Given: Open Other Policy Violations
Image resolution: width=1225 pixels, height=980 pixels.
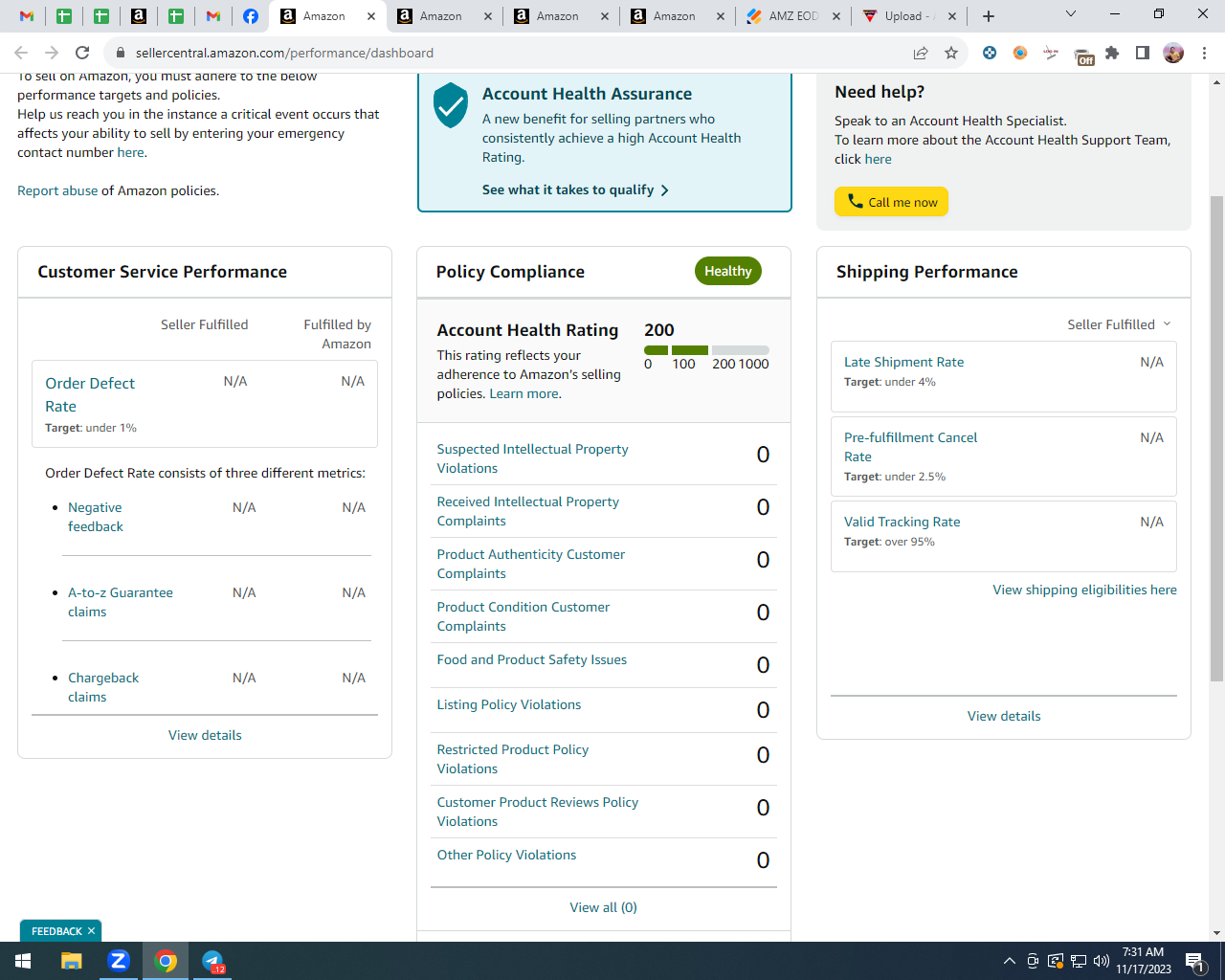Looking at the screenshot, I should click(x=506, y=855).
